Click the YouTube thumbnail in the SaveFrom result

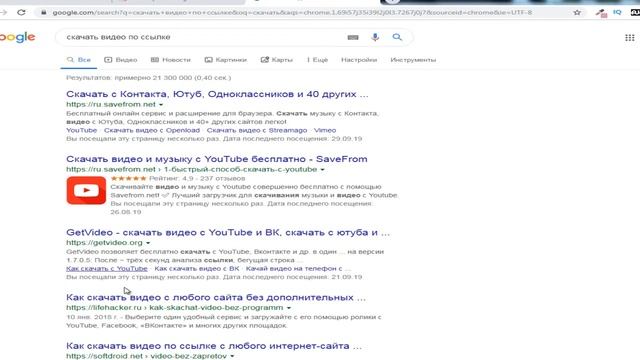point(86,190)
